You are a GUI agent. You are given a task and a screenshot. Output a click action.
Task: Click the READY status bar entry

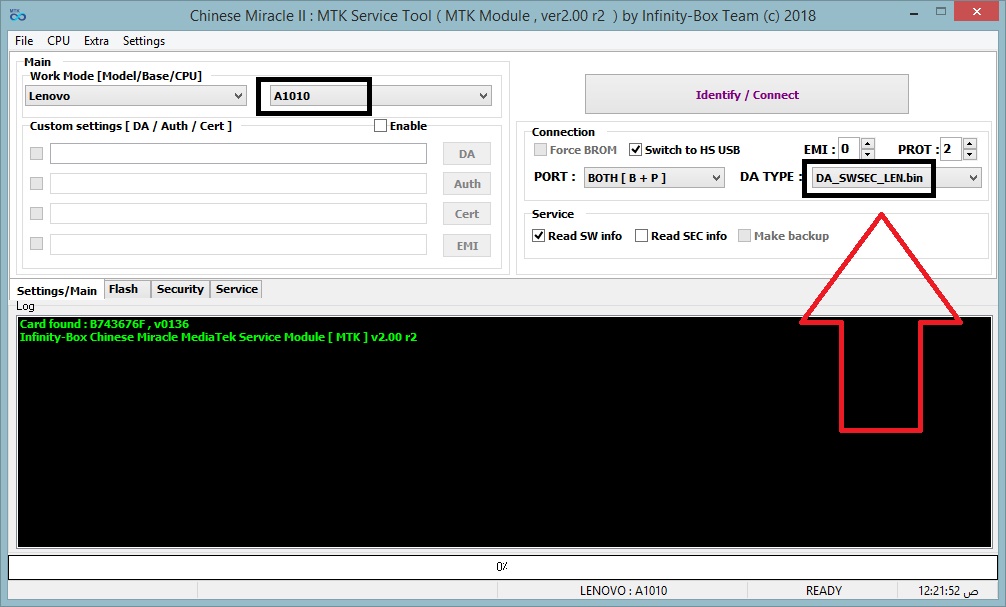(x=824, y=590)
